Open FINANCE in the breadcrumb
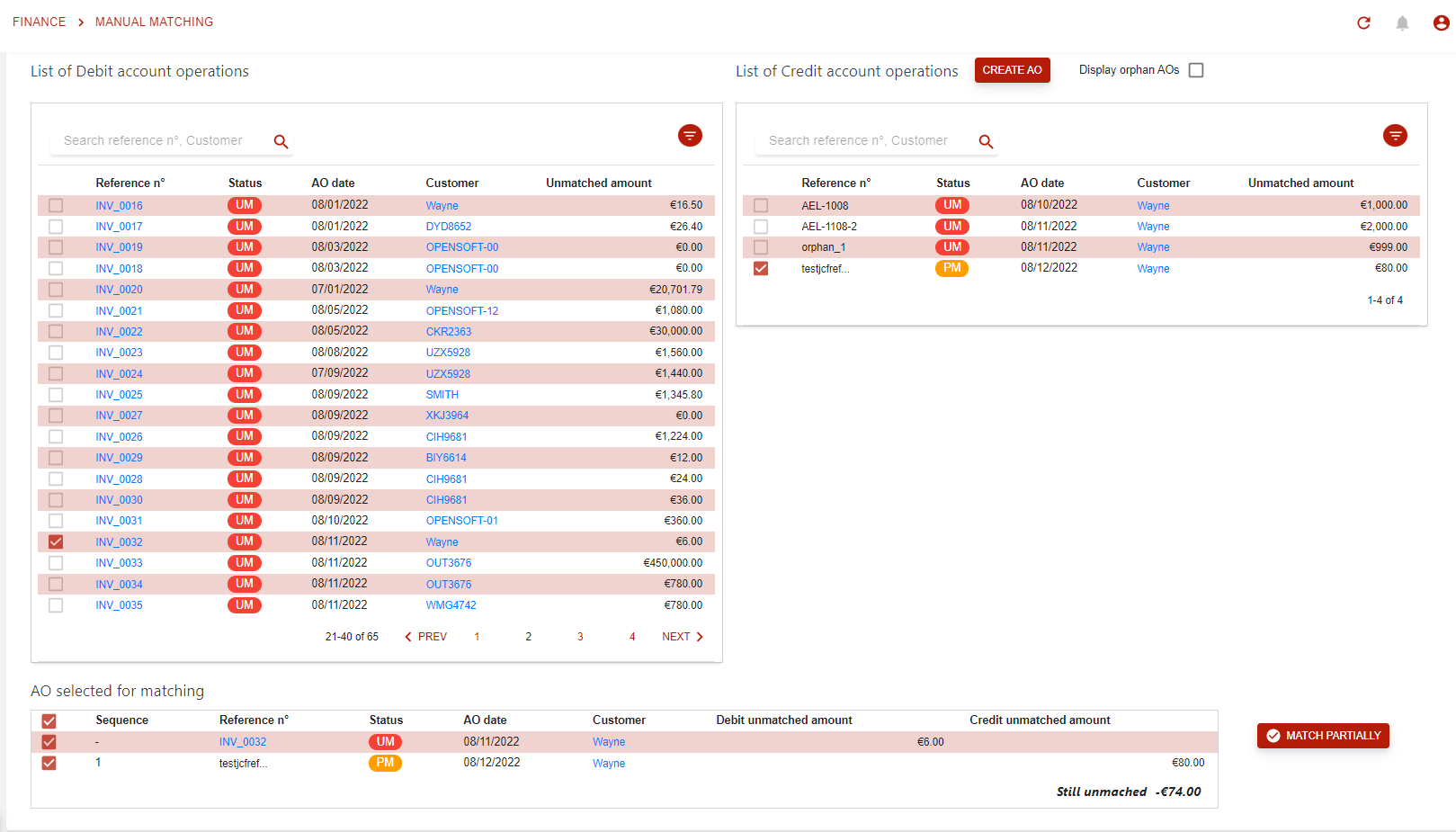 pos(40,22)
